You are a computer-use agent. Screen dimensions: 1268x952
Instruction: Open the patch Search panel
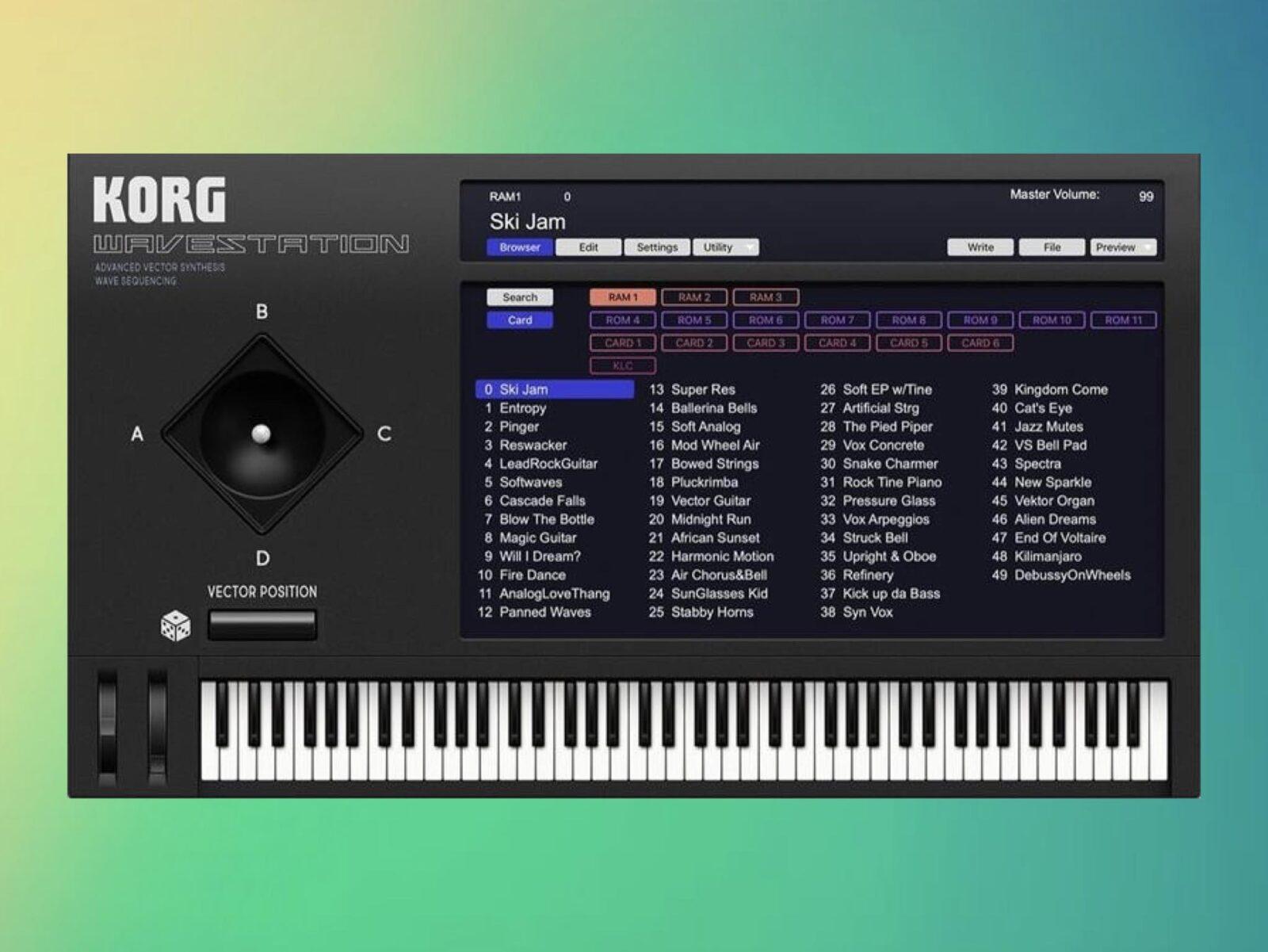(519, 297)
